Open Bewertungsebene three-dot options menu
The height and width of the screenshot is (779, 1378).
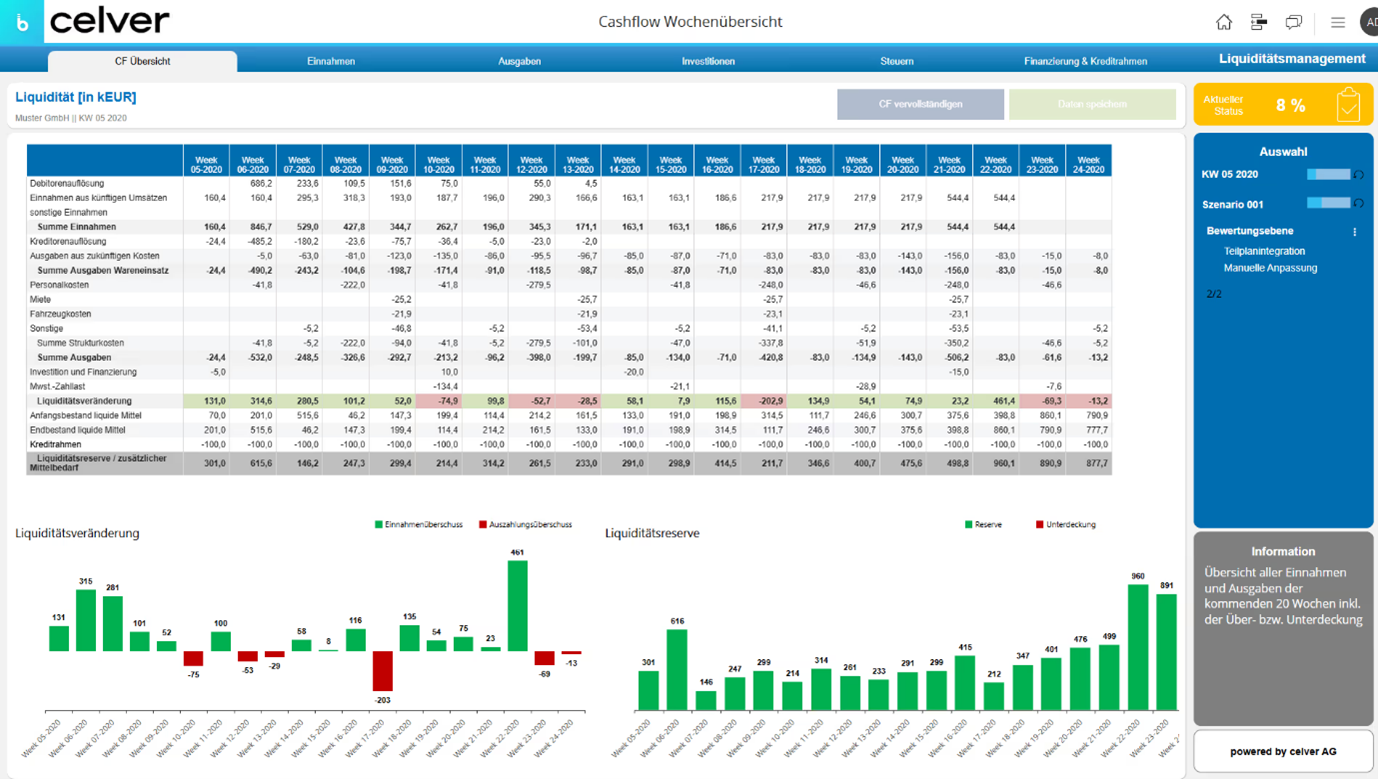click(1355, 232)
